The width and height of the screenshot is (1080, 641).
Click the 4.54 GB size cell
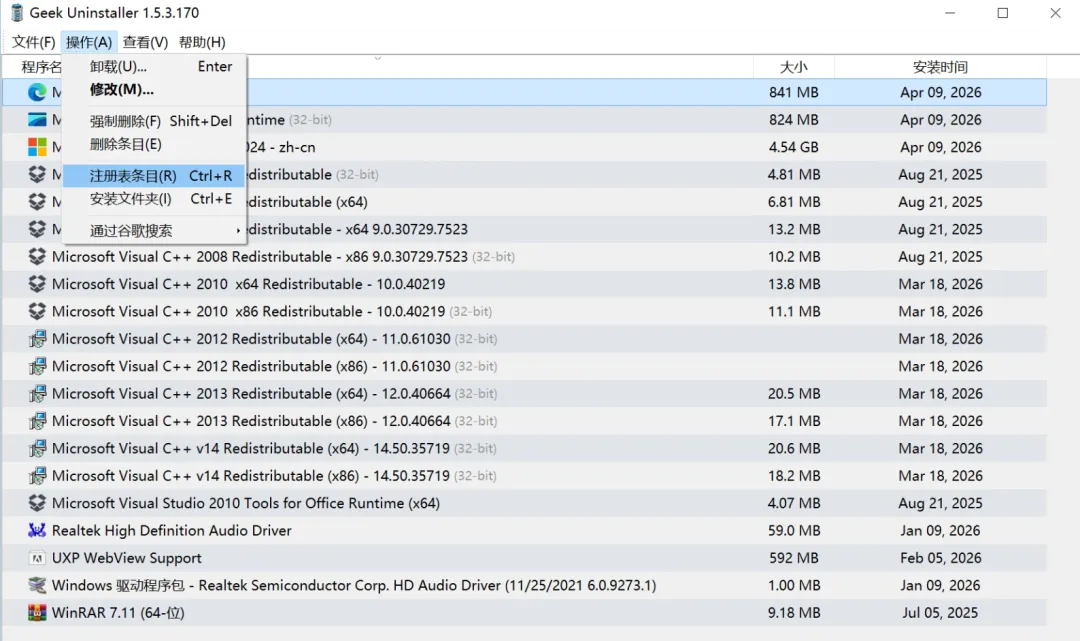coord(793,147)
